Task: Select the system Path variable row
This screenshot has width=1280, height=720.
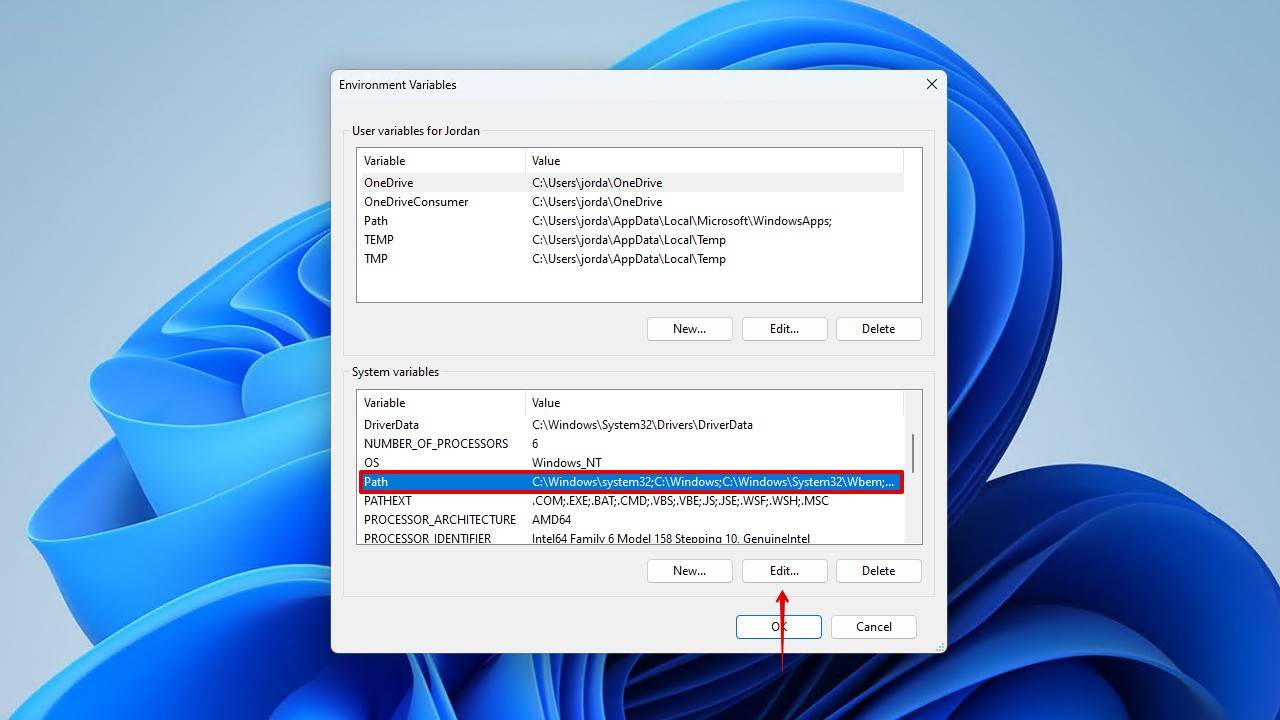Action: pos(630,482)
